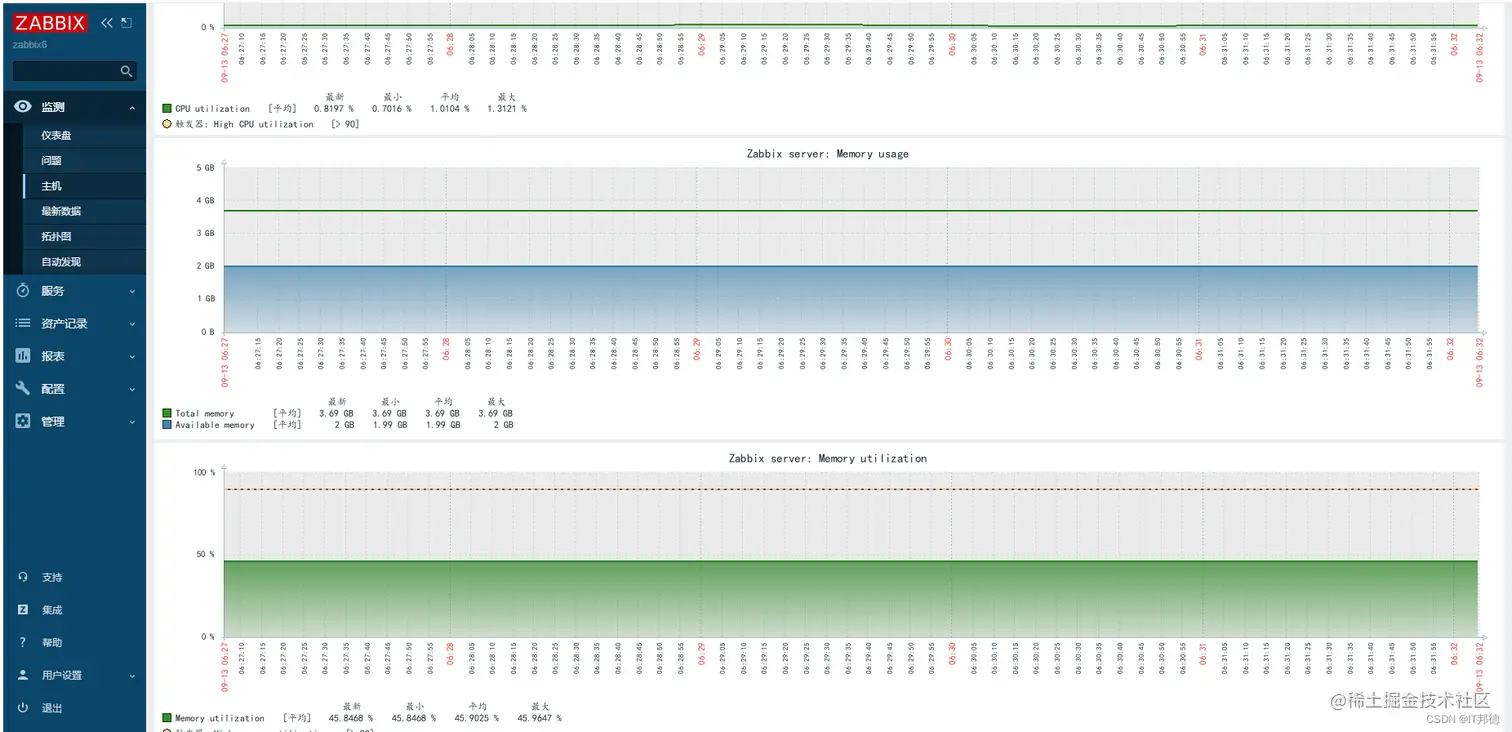The width and height of the screenshot is (1512, 732).
Task: Open the 支持 link
Action: pyautogui.click(x=52, y=577)
